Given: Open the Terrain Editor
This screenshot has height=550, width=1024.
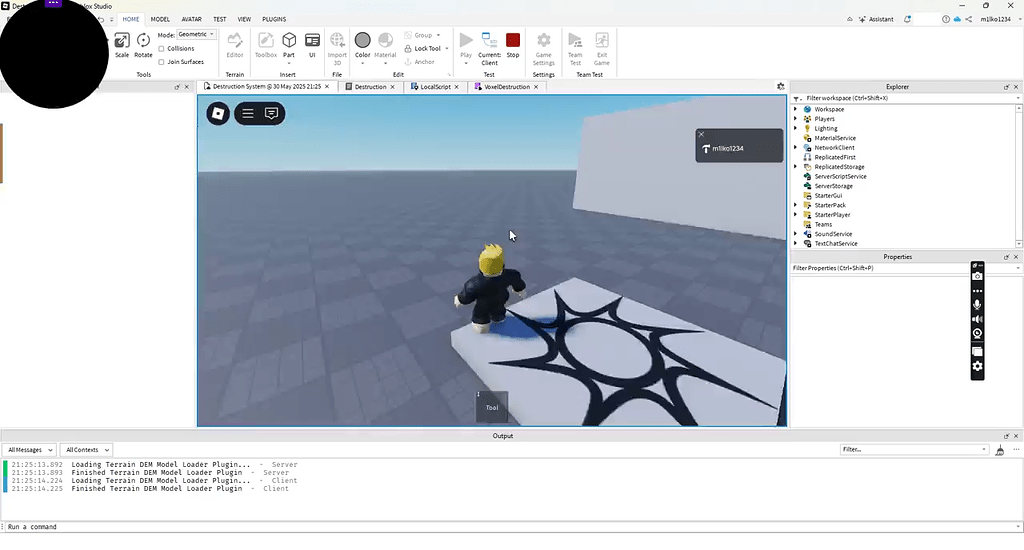Looking at the screenshot, I should pyautogui.click(x=234, y=45).
